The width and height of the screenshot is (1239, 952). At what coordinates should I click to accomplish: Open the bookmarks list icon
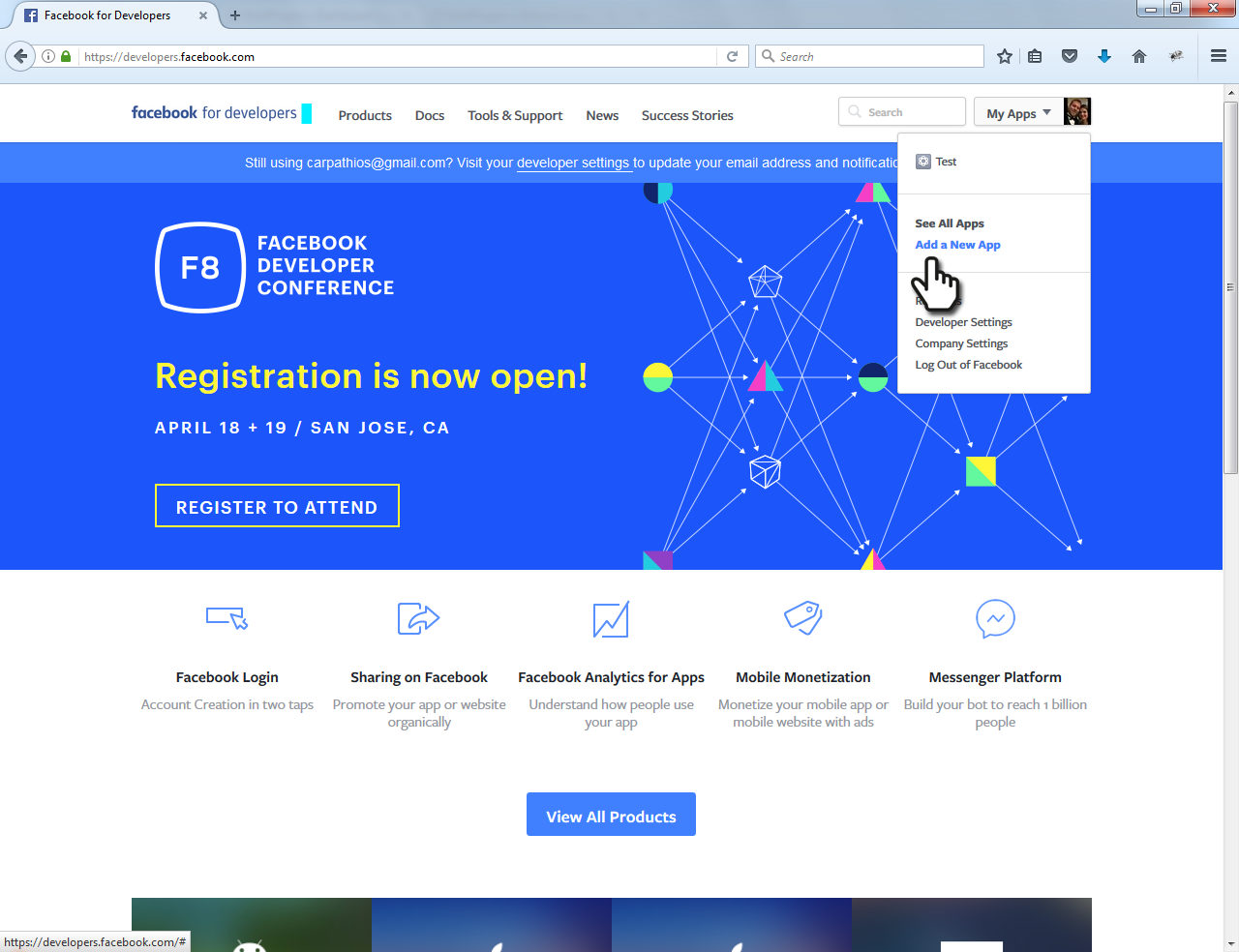[x=1035, y=56]
